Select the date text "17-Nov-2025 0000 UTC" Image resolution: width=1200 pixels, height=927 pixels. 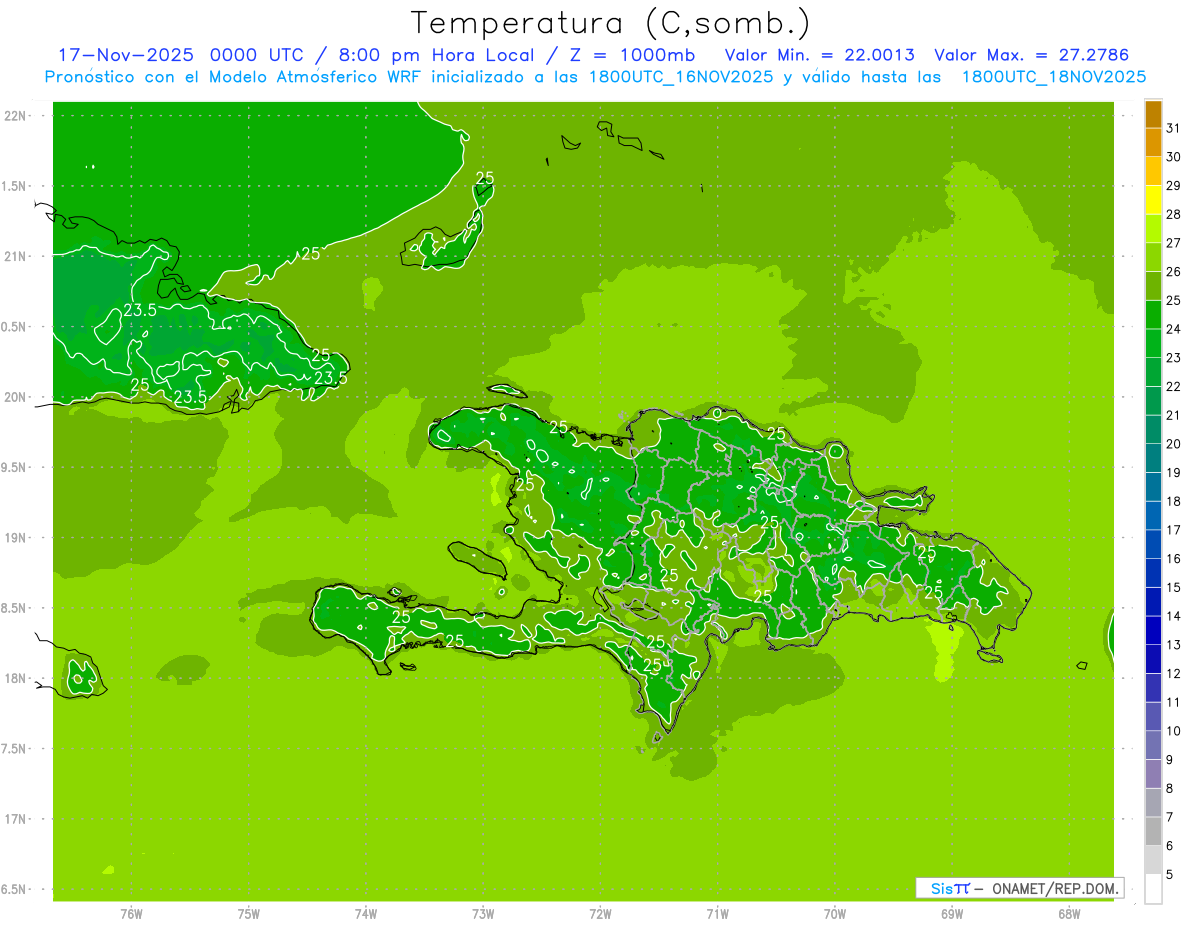180,55
